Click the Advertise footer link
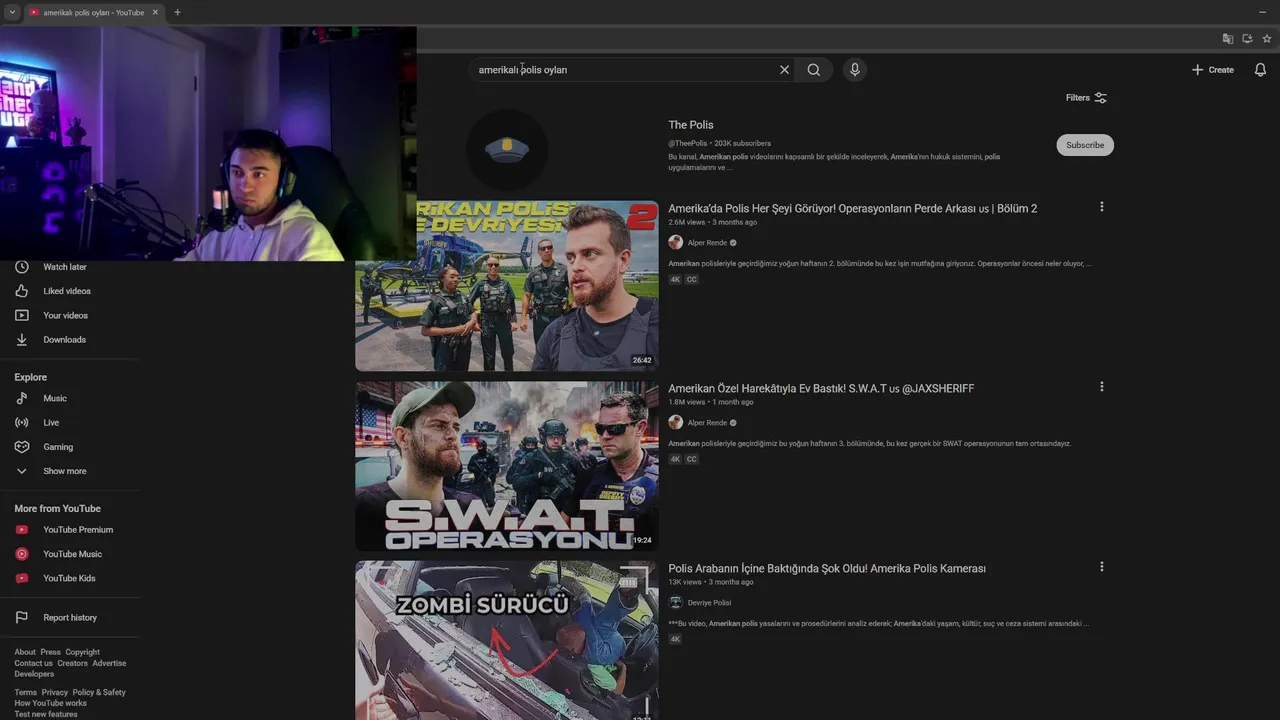This screenshot has width=1280, height=720. tap(109, 663)
